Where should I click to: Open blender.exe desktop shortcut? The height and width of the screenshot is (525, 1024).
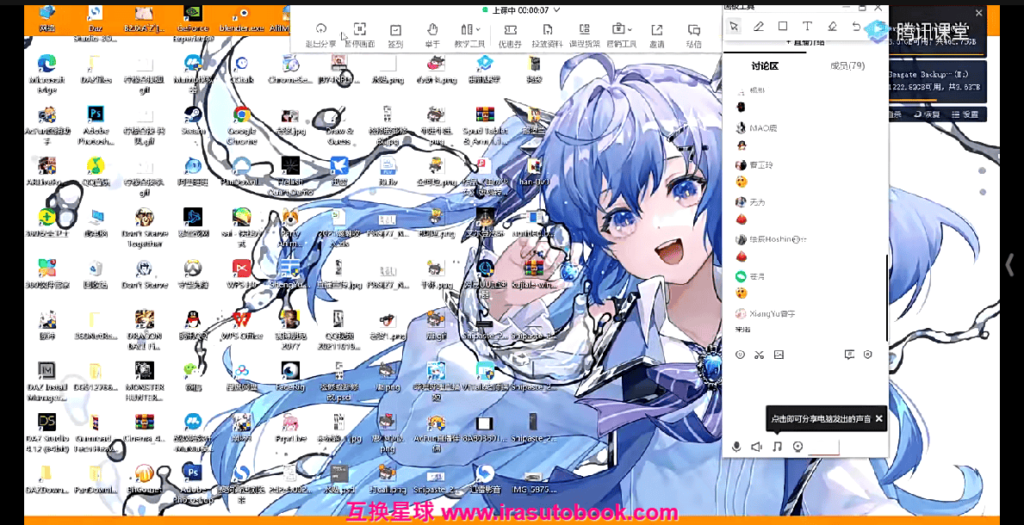point(242,20)
